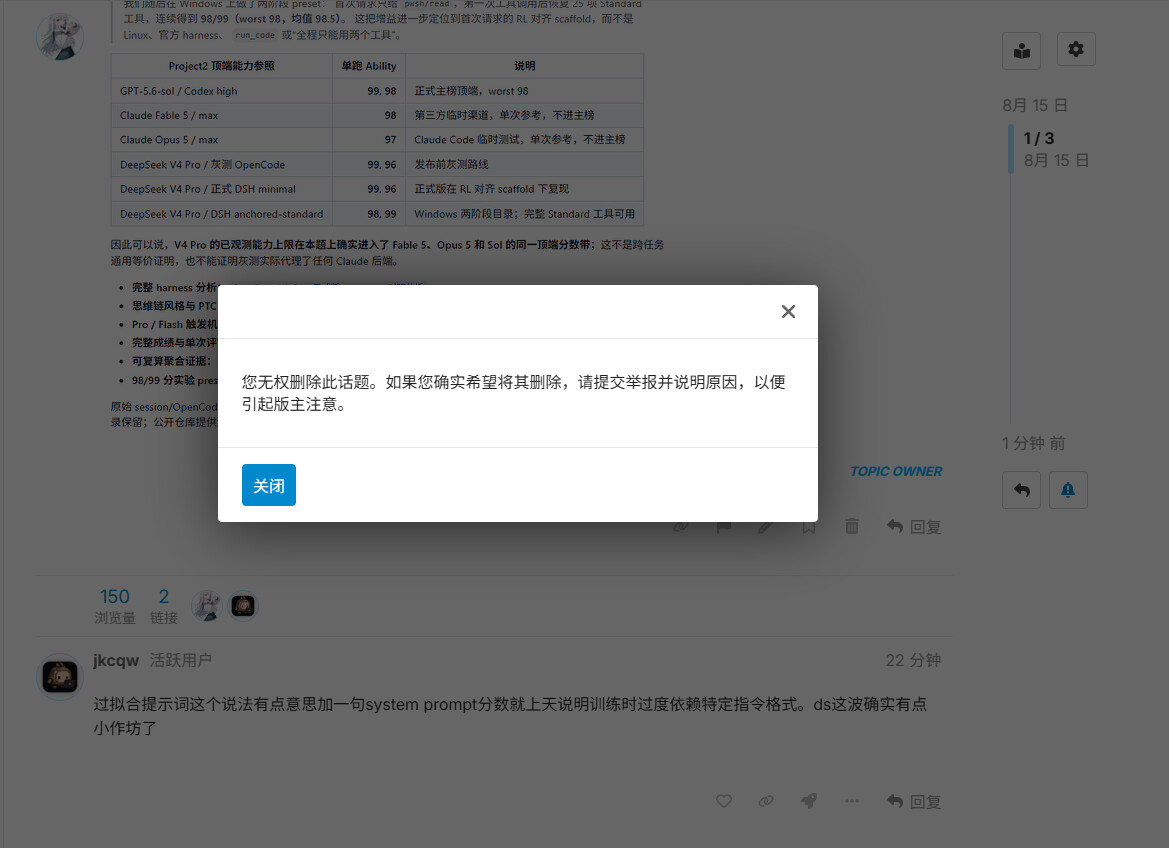Click the 说明 column header
The height and width of the screenshot is (848, 1169).
pyautogui.click(x=524, y=66)
